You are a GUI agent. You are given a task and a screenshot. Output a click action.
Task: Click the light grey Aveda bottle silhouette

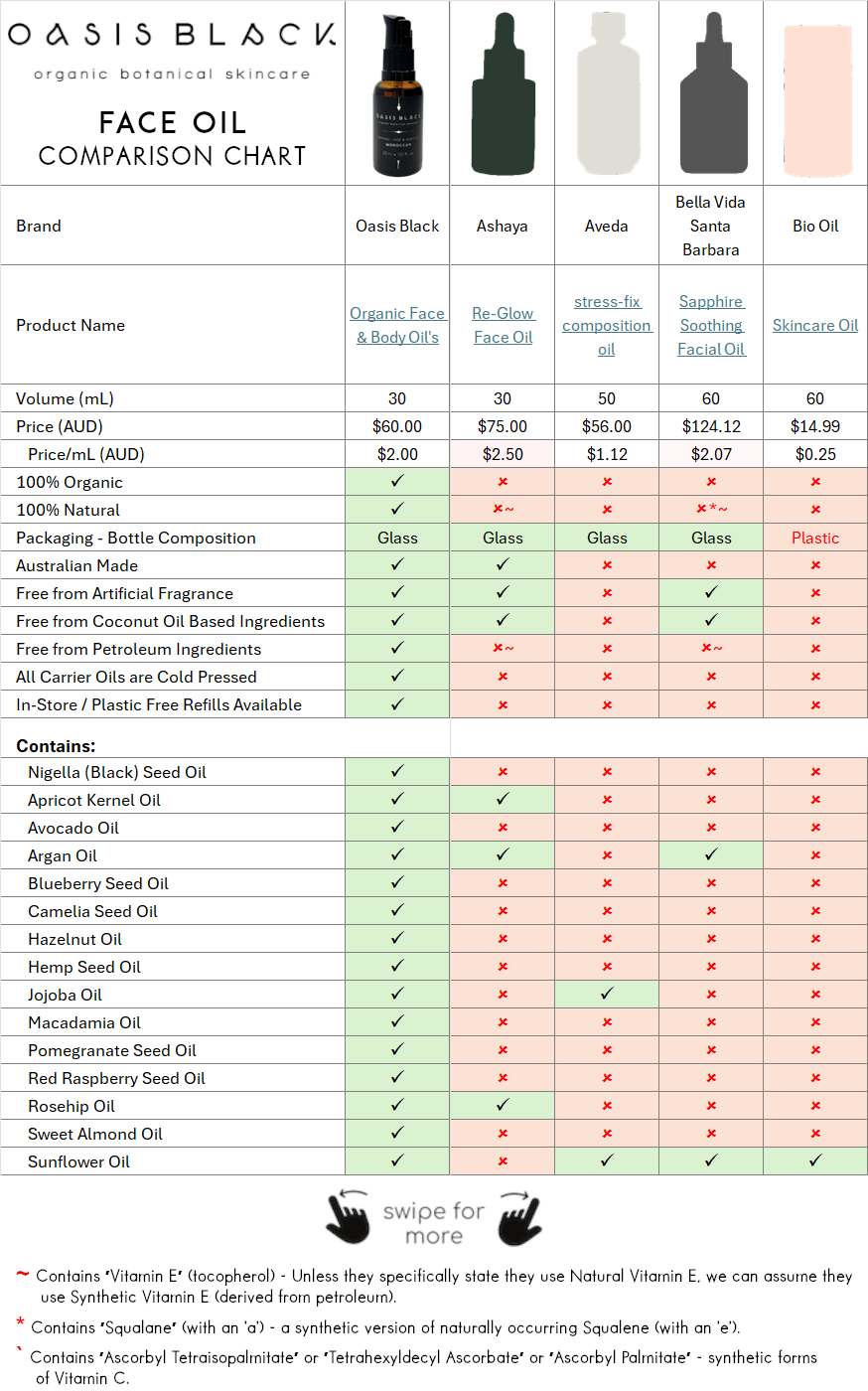point(607,94)
